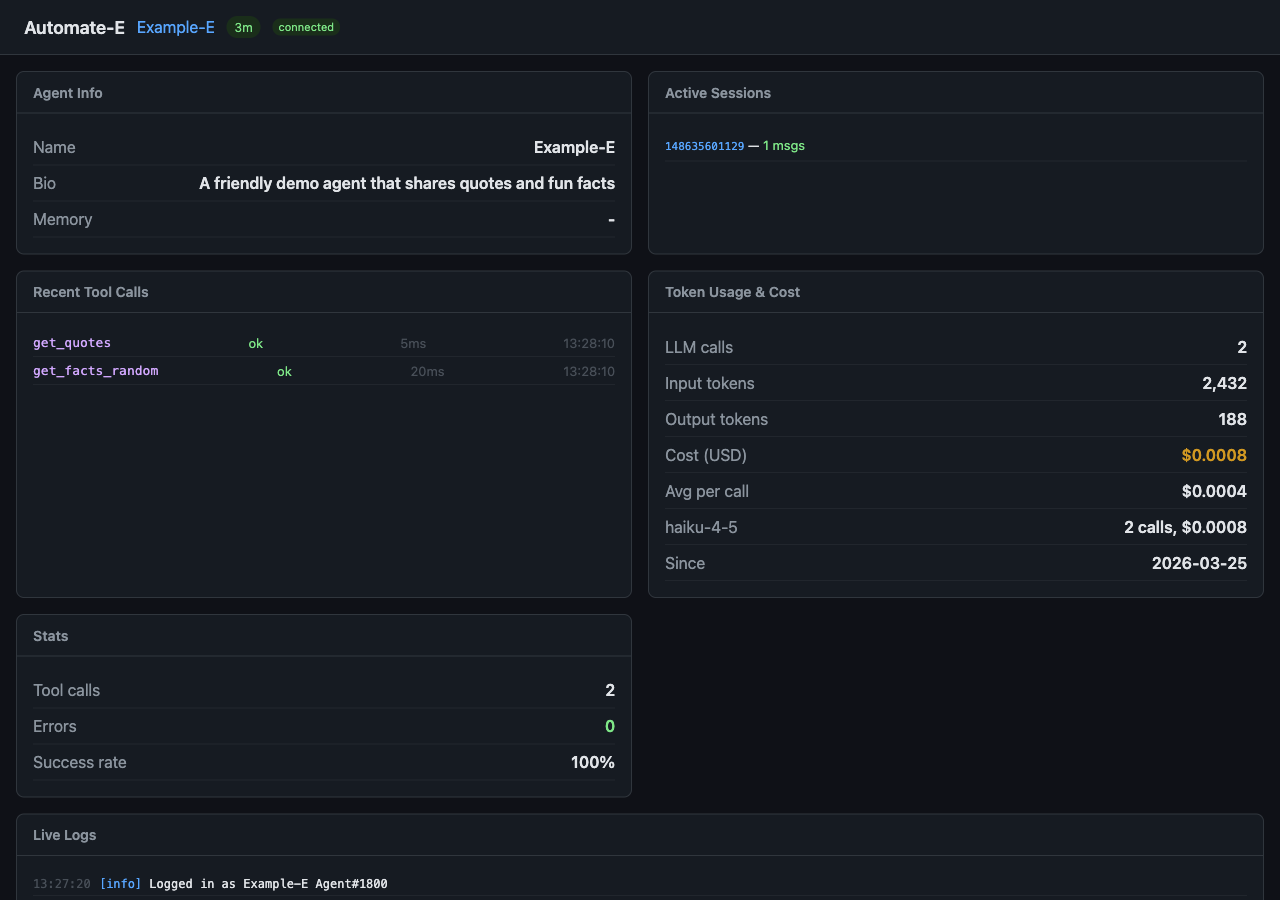Click the Automate-E dashboard title
This screenshot has height=900, width=1280.
(74, 27)
